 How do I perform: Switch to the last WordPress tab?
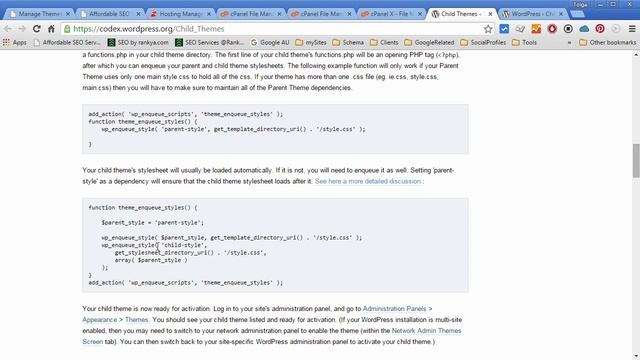(x=532, y=14)
